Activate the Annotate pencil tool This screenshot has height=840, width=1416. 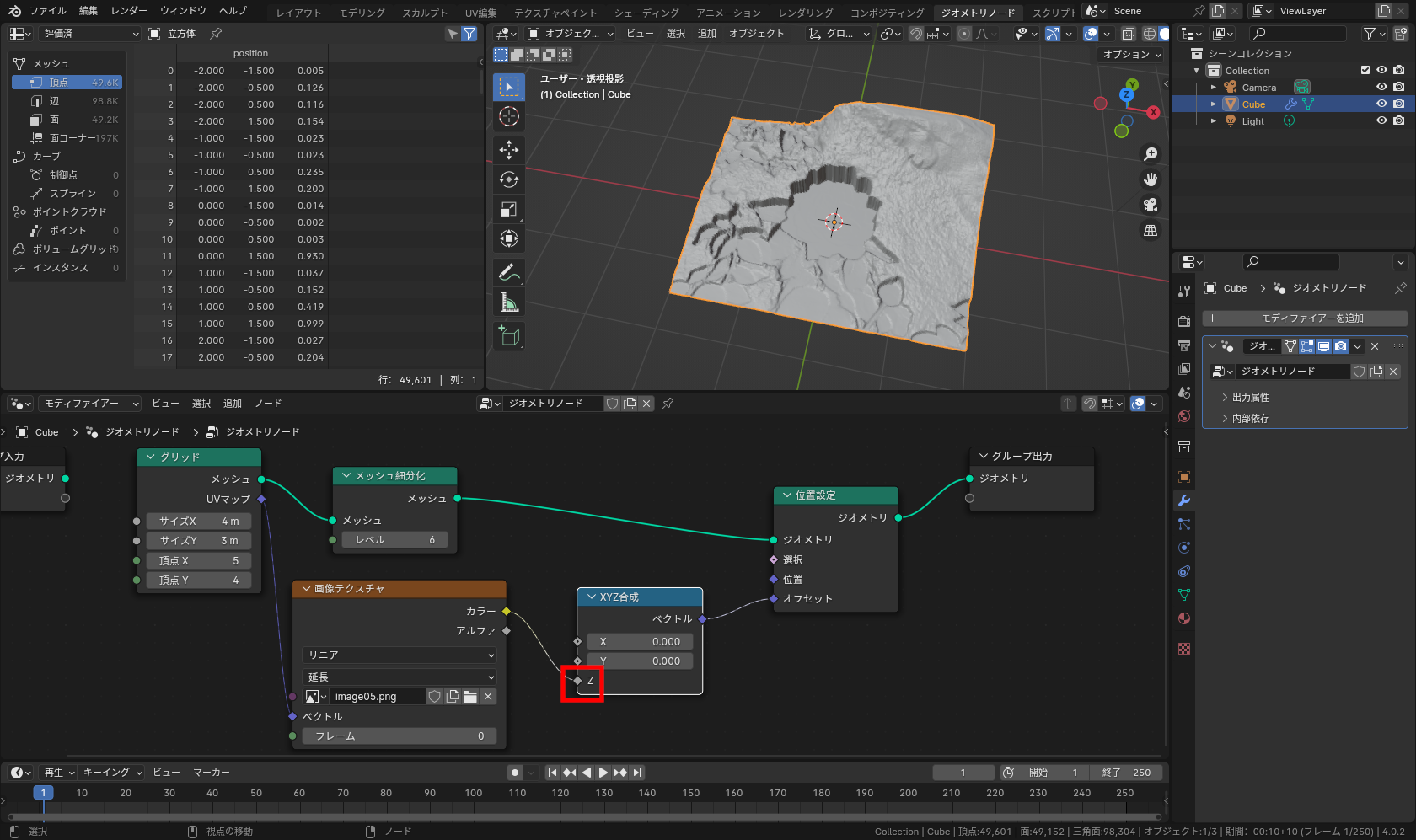coord(509,272)
